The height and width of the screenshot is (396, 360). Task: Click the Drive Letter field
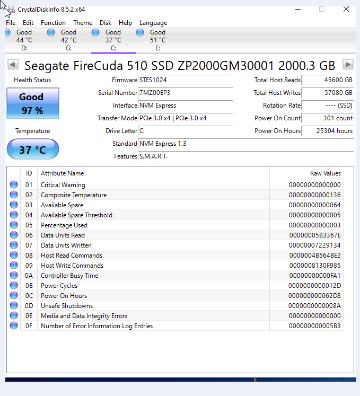186,131
